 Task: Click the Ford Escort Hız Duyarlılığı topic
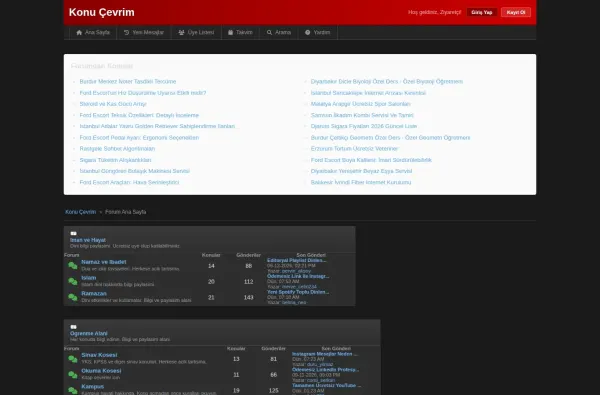coord(143,93)
